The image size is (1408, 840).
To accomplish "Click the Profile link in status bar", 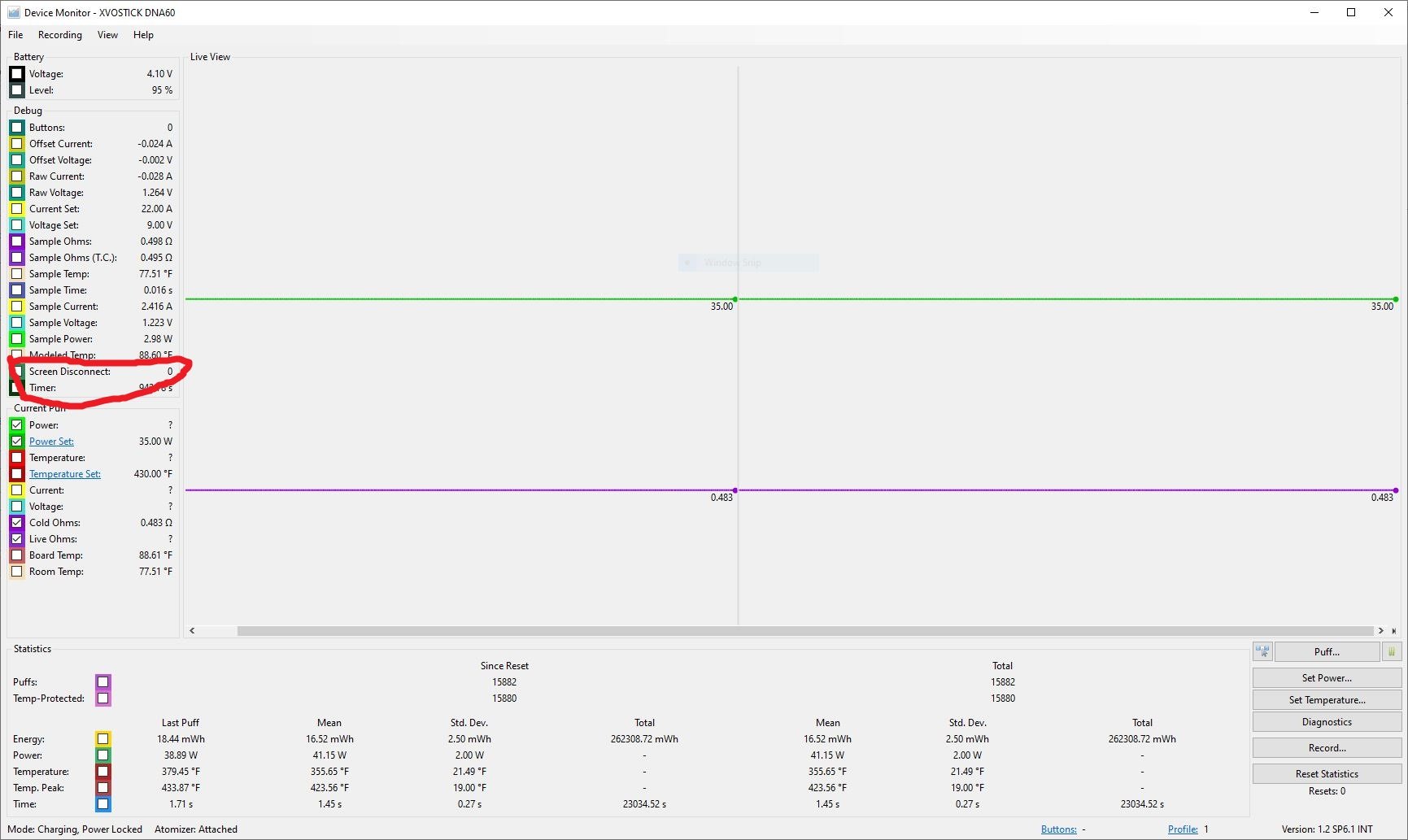I will point(1182,829).
